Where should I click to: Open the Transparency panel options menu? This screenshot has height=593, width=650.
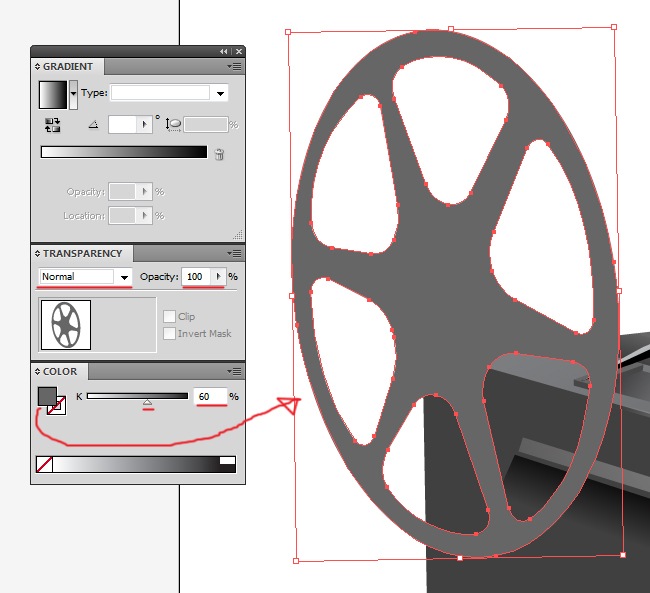click(235, 253)
